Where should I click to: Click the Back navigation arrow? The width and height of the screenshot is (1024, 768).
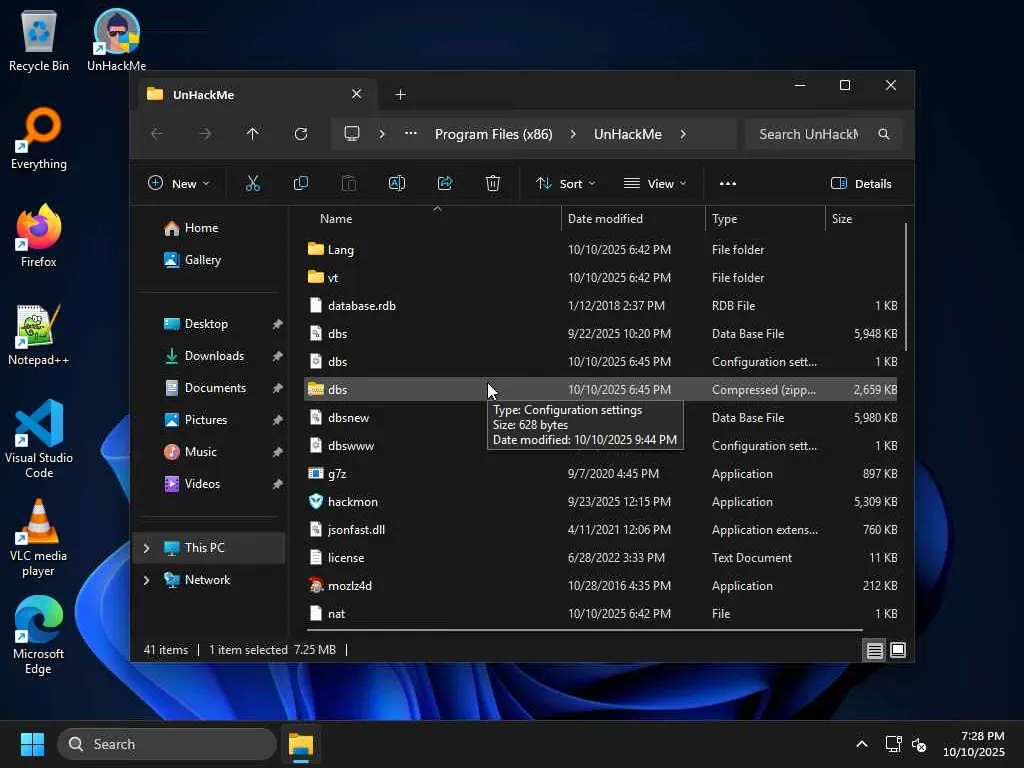(x=157, y=134)
